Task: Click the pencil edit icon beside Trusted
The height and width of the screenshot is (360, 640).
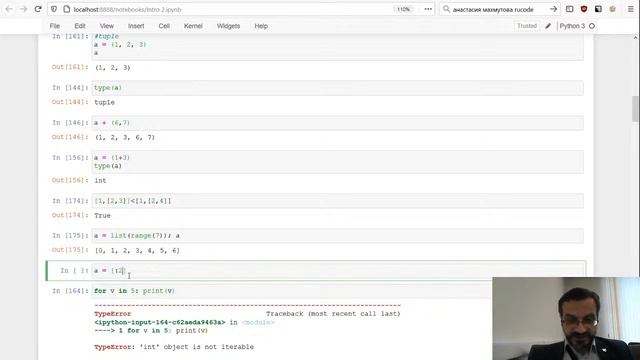Action: tap(548, 26)
